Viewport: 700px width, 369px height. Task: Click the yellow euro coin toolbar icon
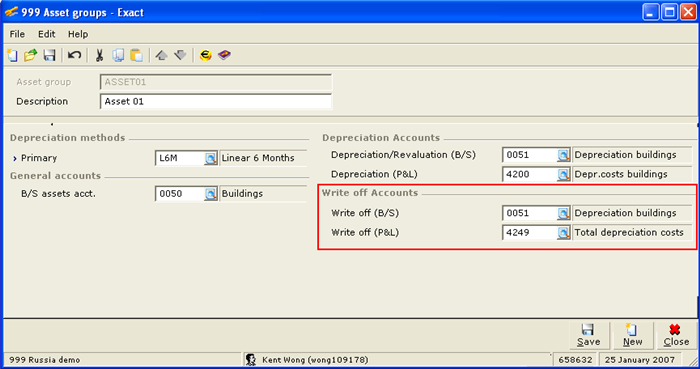(x=205, y=55)
